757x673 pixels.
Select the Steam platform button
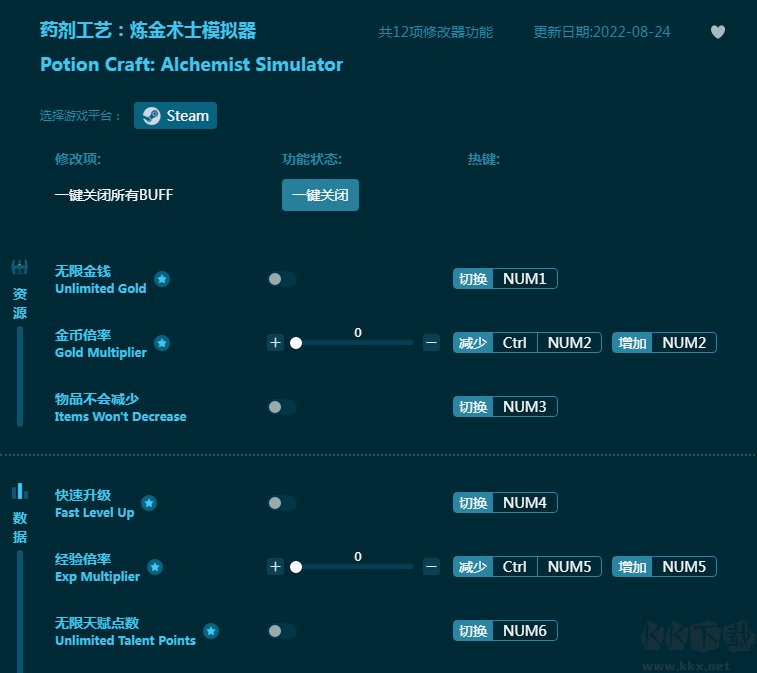pos(176,116)
